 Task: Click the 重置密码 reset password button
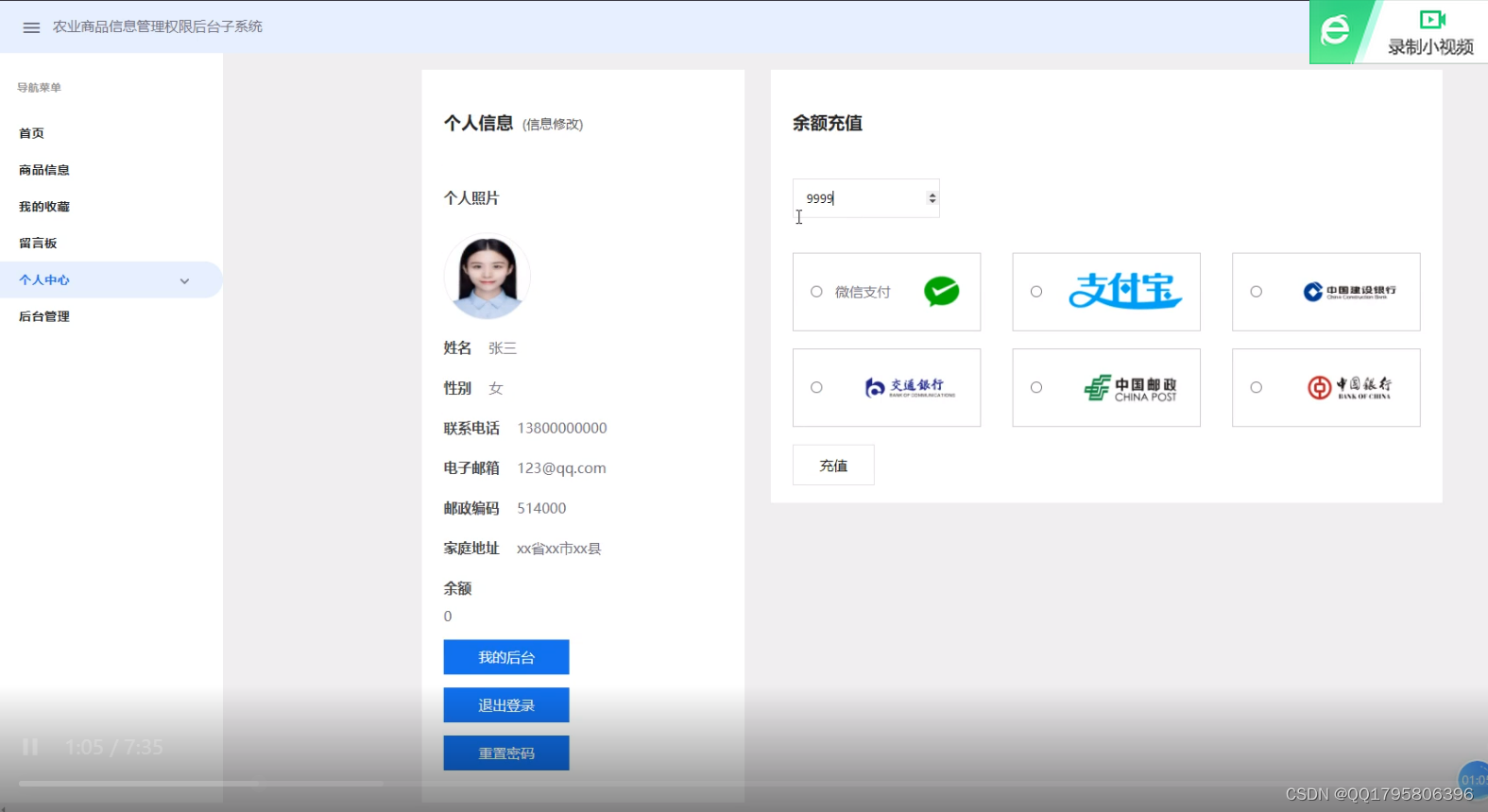506,753
